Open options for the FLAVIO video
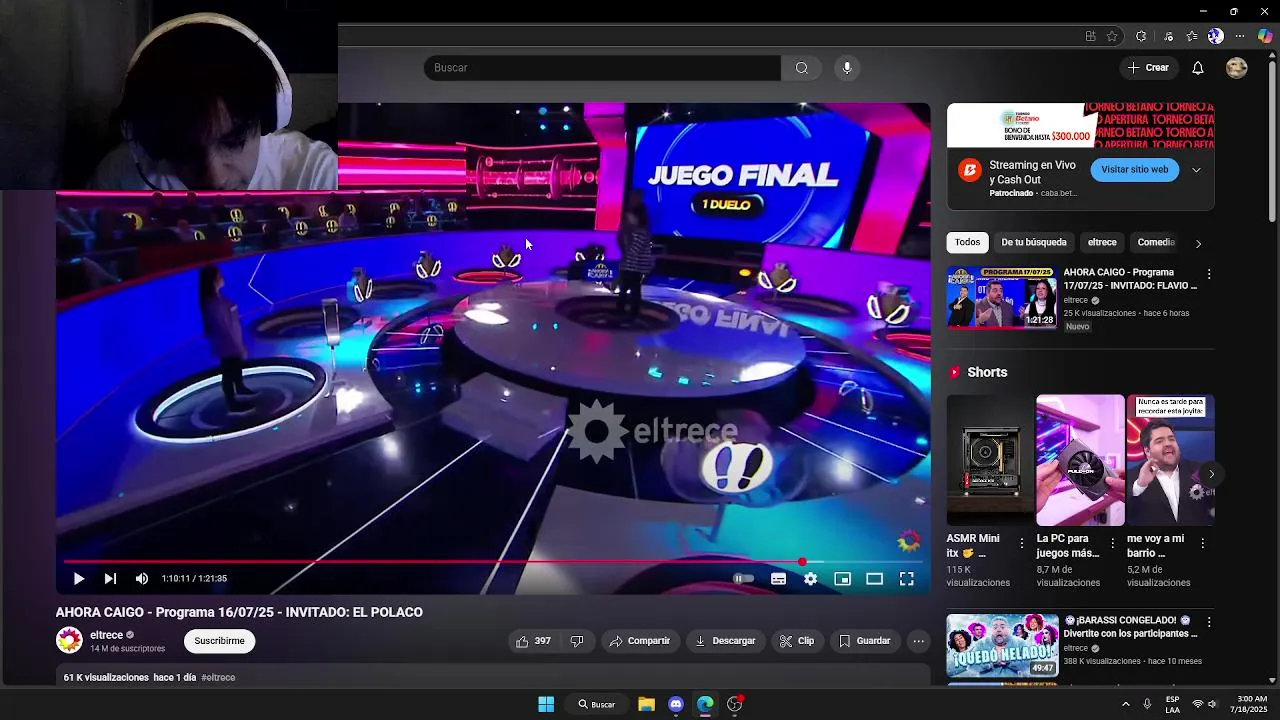Viewport: 1280px width, 720px height. (1209, 274)
